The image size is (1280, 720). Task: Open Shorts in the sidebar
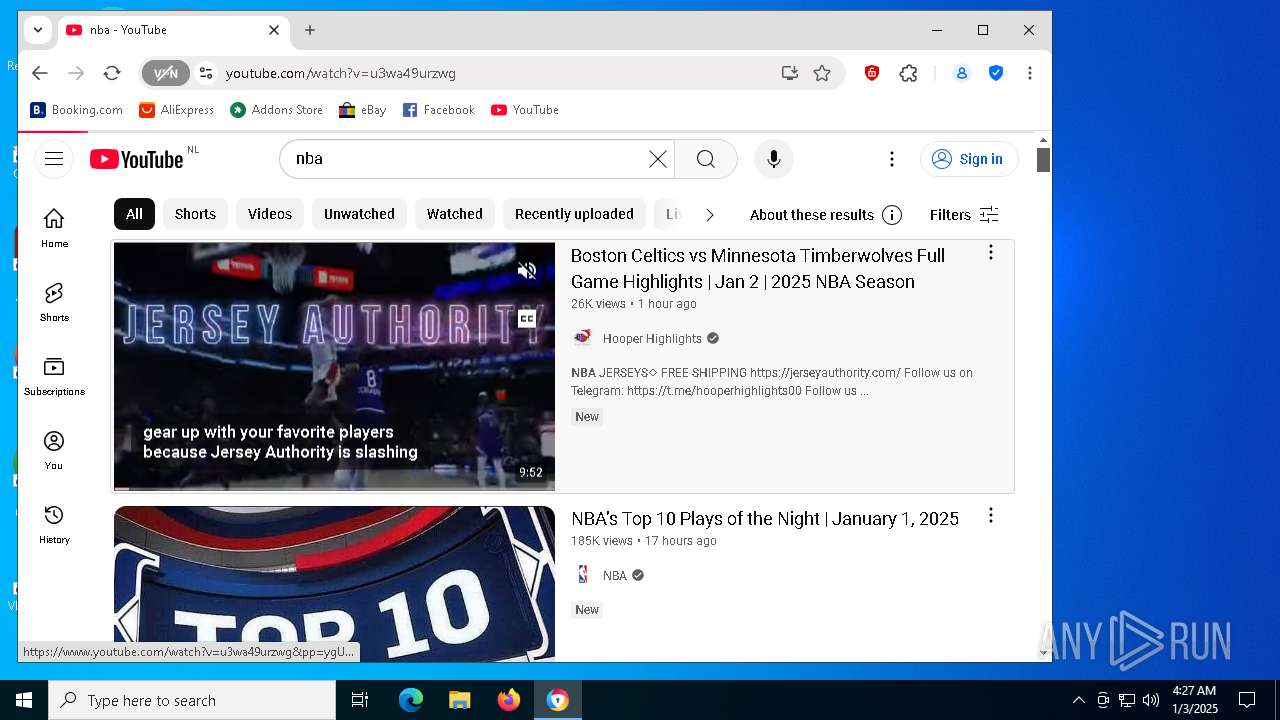point(54,302)
